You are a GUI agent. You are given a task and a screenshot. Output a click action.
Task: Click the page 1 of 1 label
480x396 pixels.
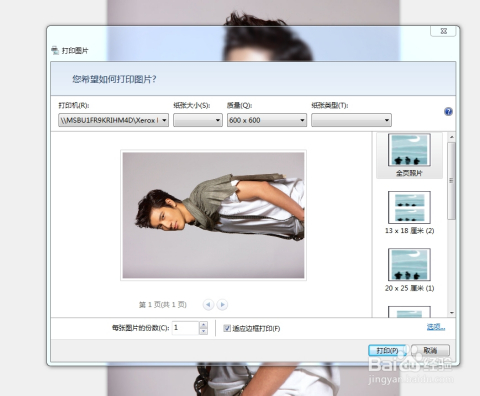pyautogui.click(x=163, y=305)
